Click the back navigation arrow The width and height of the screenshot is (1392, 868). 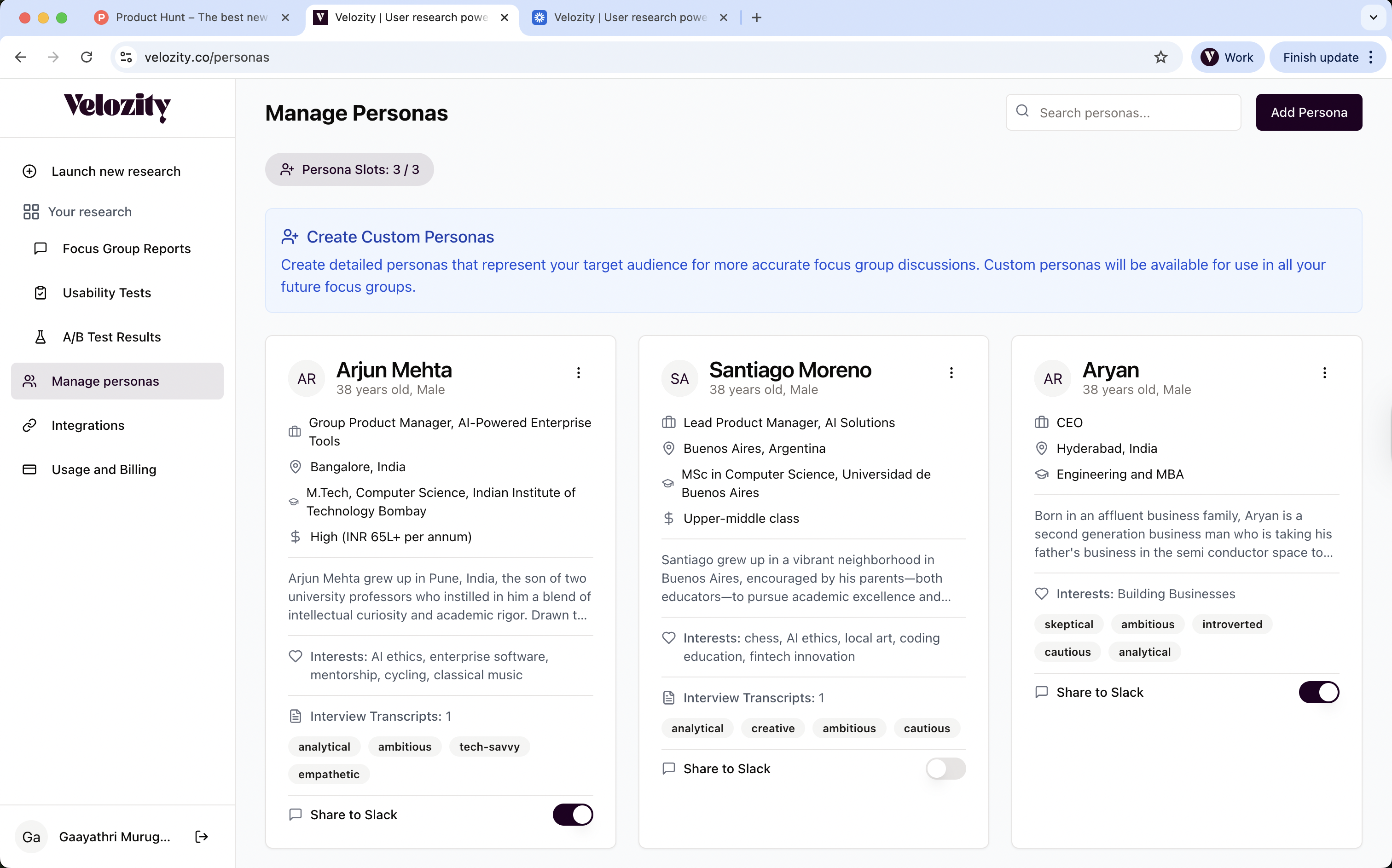(x=21, y=57)
